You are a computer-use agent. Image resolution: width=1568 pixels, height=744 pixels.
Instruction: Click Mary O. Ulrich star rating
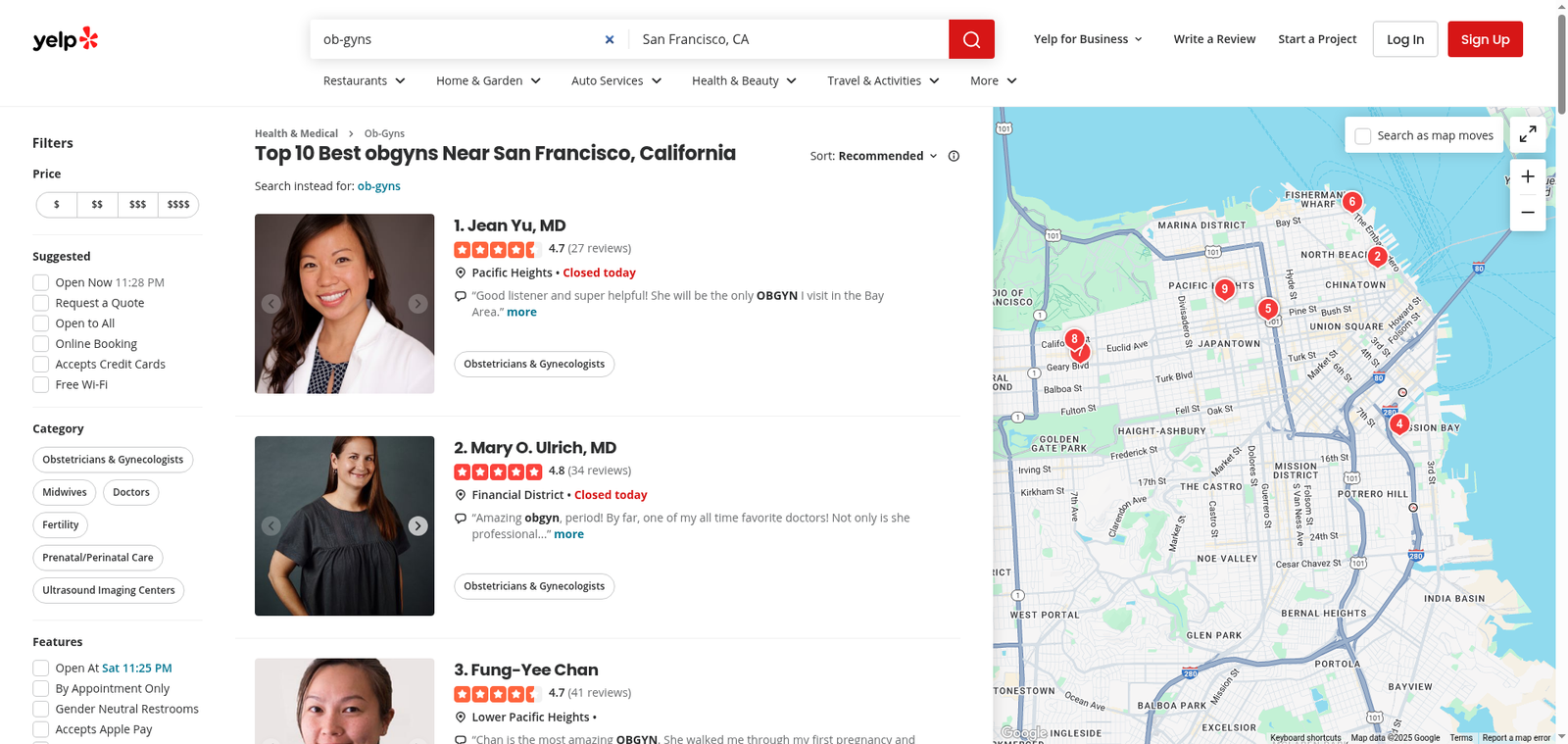point(498,471)
